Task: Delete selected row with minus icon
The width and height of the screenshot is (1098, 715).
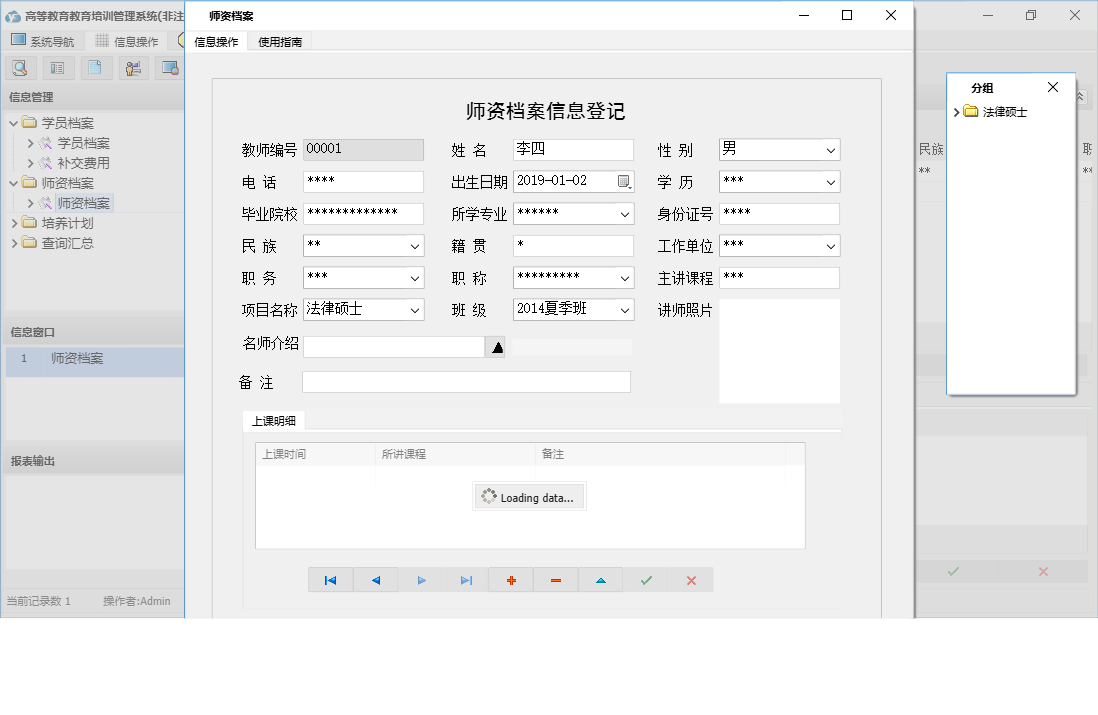Action: tap(555, 579)
